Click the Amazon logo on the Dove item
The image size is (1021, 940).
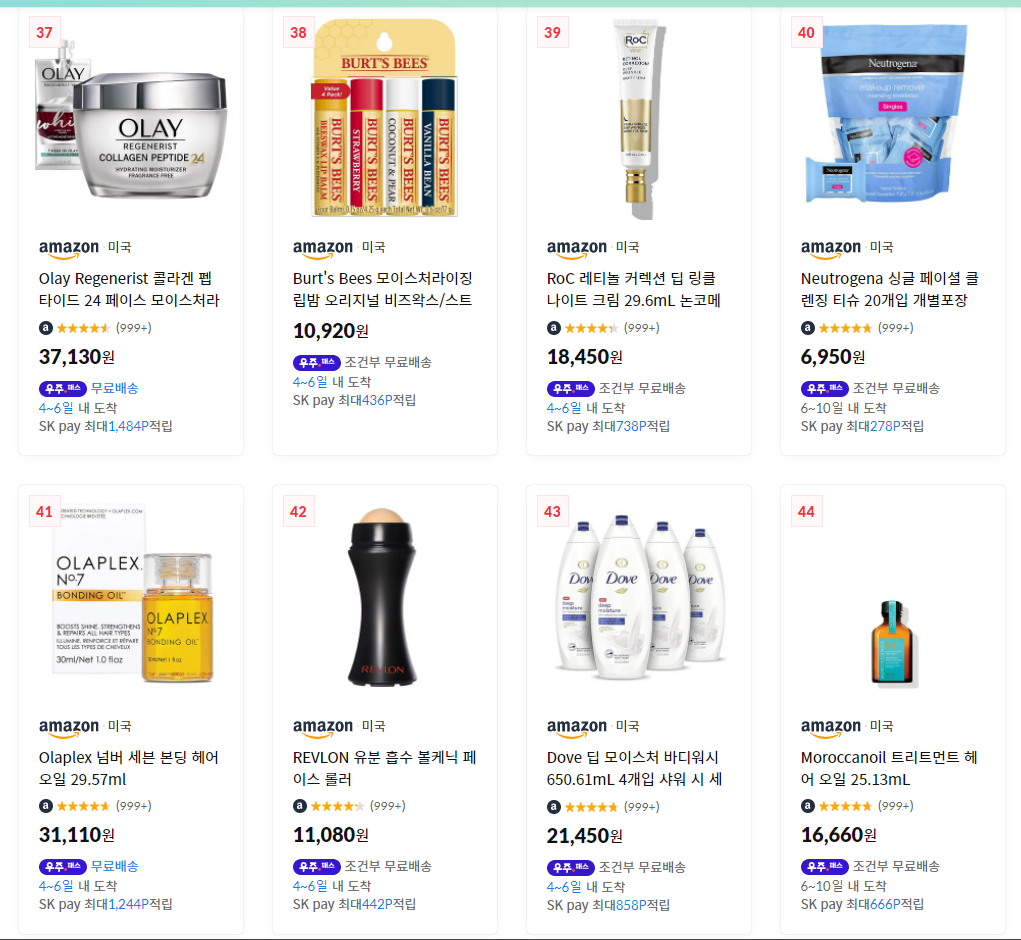point(577,727)
